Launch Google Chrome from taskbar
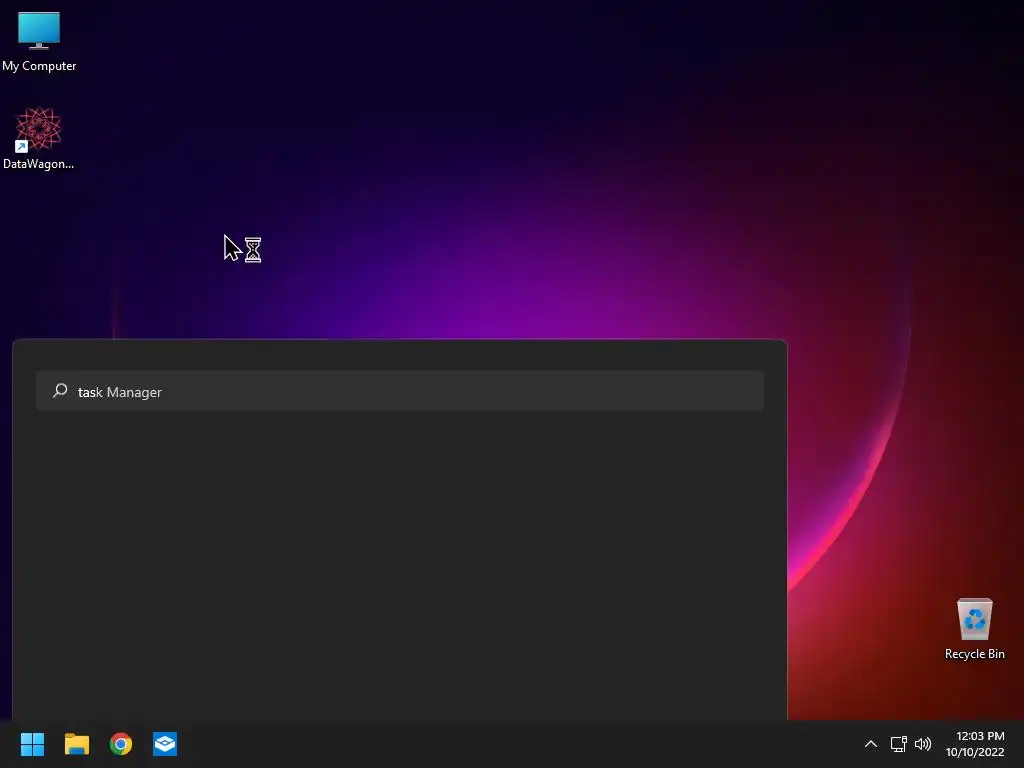 (121, 744)
